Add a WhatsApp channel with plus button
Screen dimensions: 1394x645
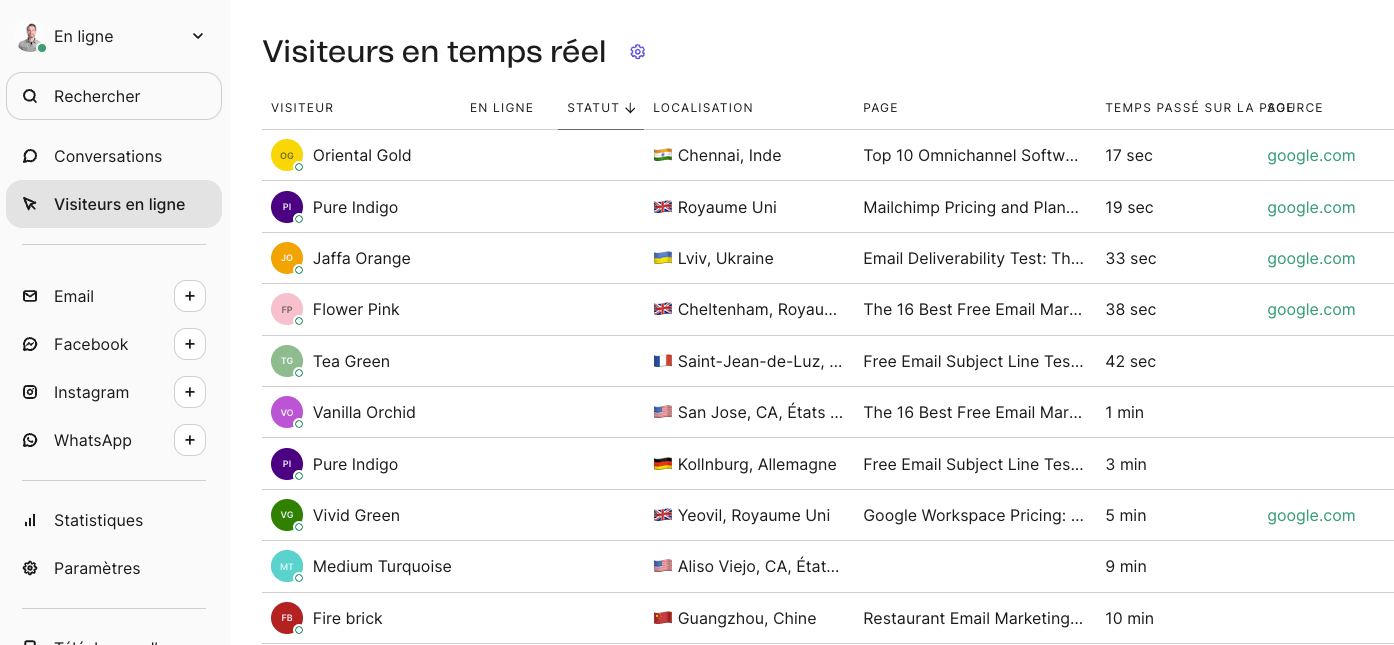point(190,440)
